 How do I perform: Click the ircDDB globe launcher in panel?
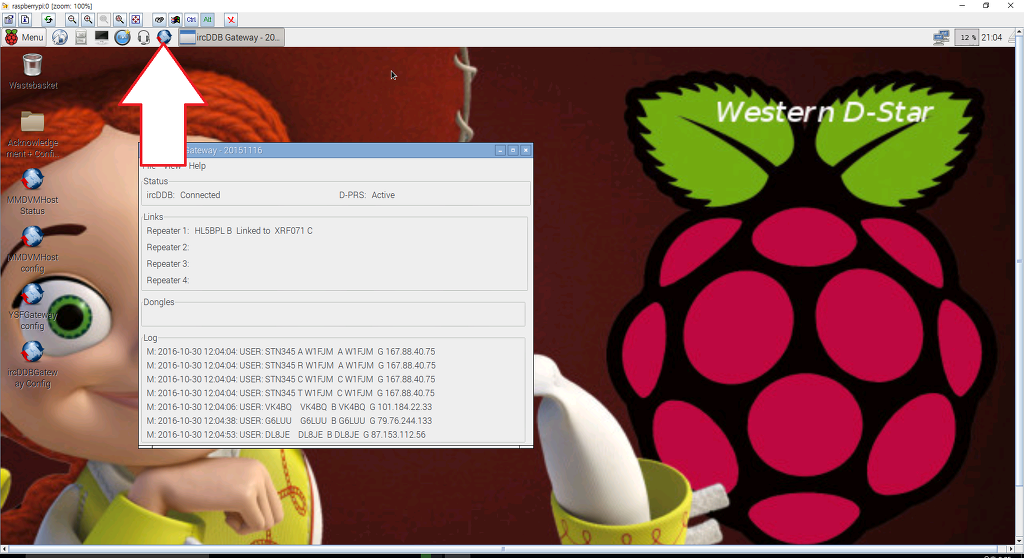[164, 37]
